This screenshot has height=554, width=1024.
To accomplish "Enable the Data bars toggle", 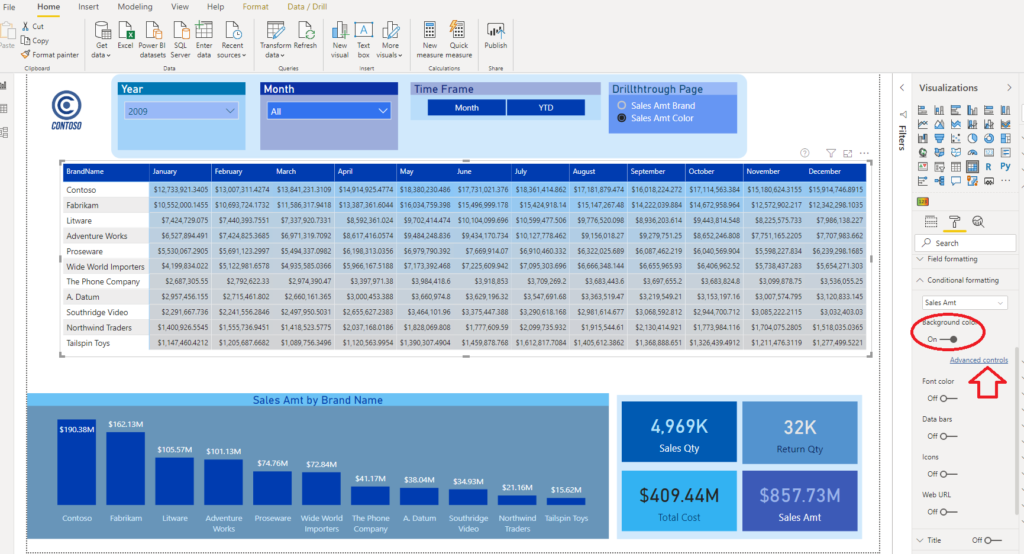I will point(948,436).
